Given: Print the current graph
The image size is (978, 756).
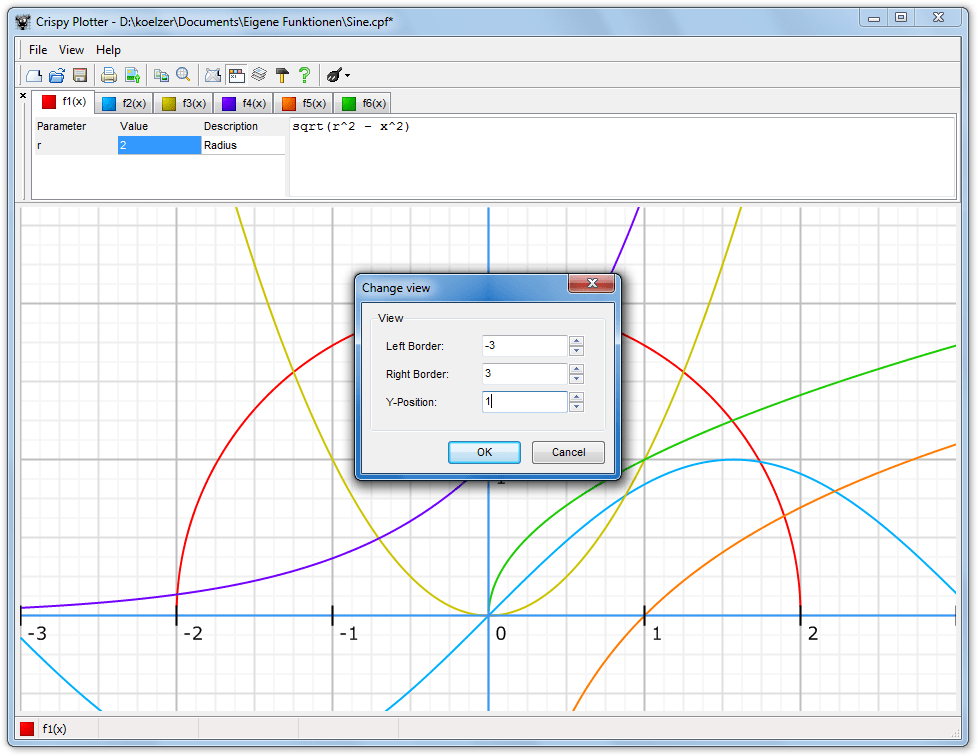Looking at the screenshot, I should (x=108, y=75).
